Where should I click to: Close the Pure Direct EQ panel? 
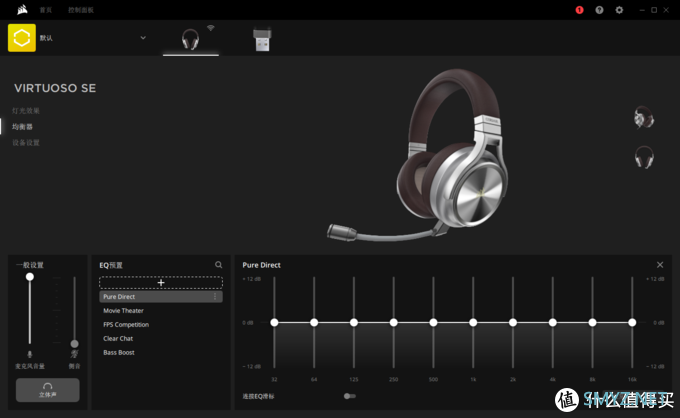pyautogui.click(x=660, y=265)
